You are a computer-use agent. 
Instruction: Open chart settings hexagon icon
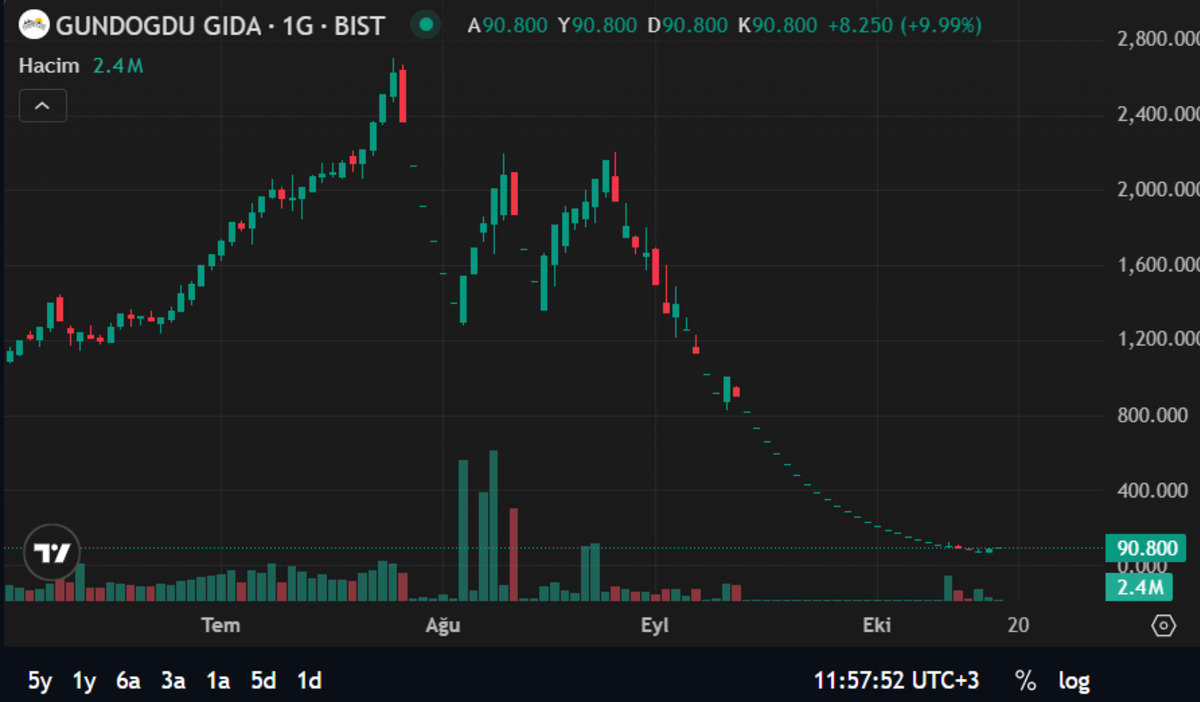pos(1163,626)
